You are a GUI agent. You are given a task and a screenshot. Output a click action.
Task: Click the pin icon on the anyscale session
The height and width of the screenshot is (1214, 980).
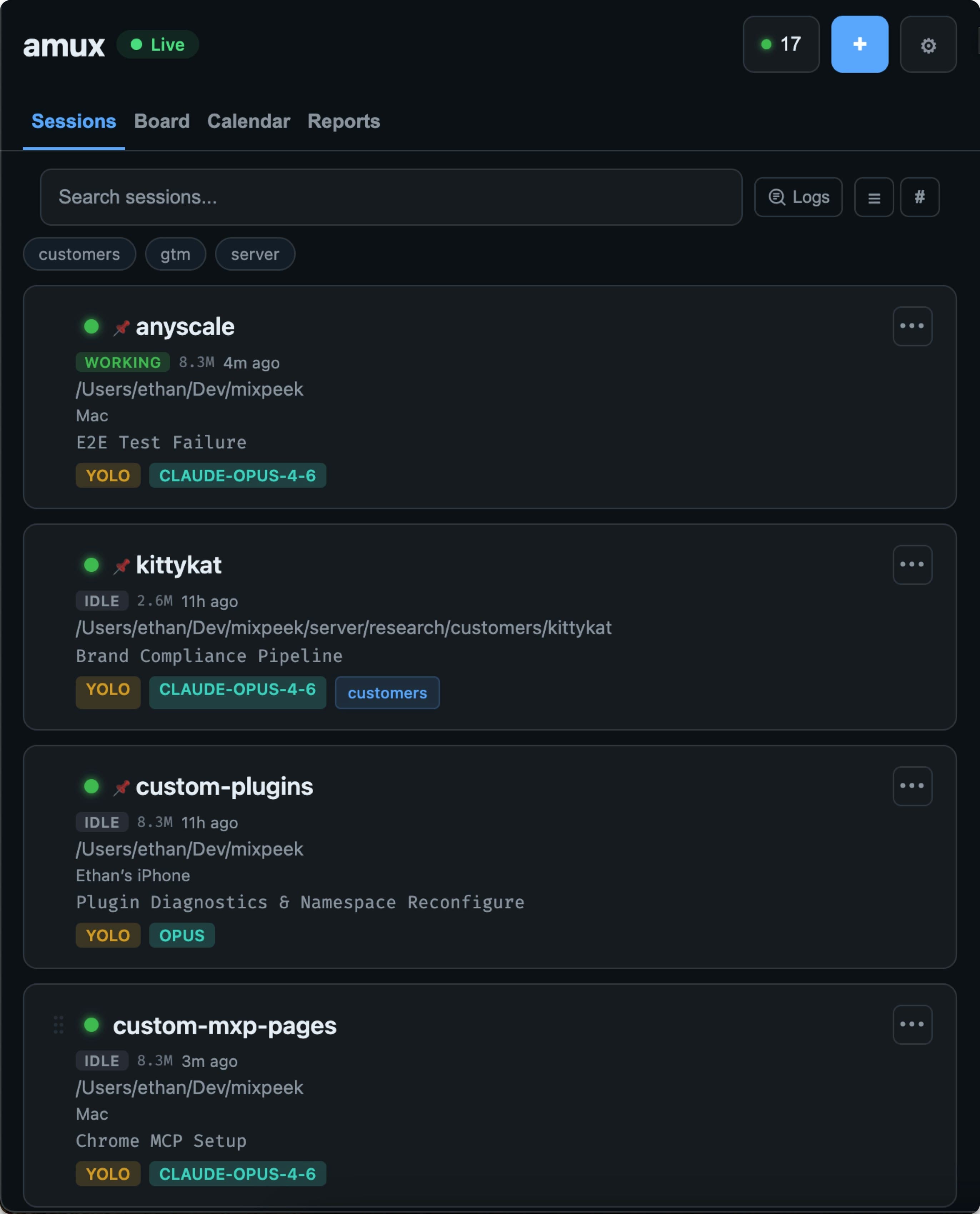click(121, 326)
